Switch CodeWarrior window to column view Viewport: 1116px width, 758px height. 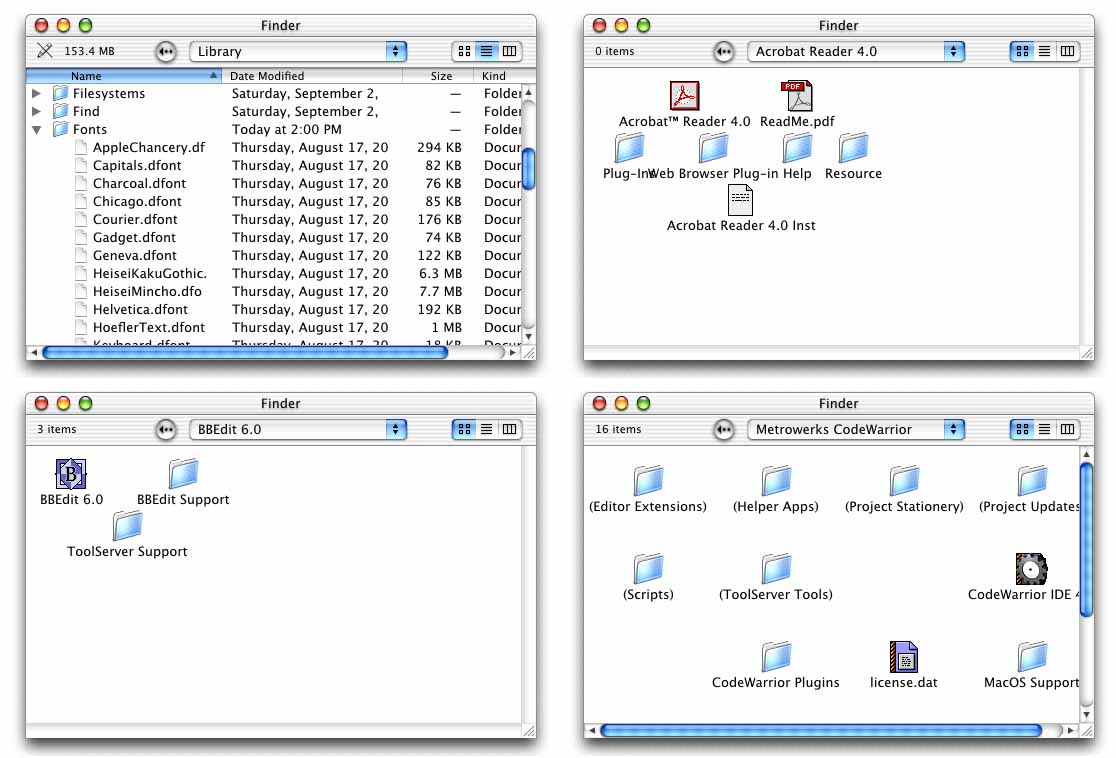point(1068,429)
